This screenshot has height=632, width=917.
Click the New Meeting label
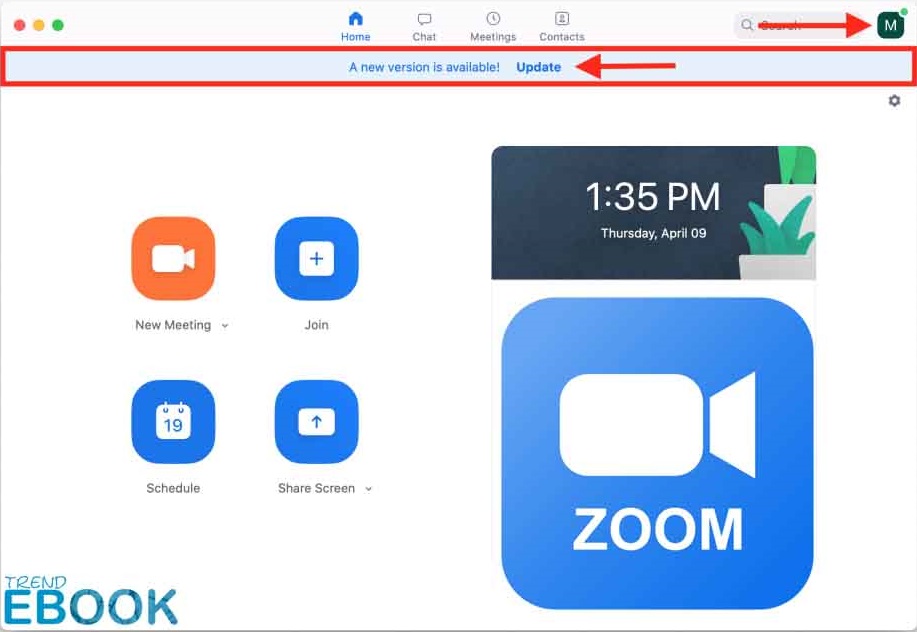tap(173, 325)
